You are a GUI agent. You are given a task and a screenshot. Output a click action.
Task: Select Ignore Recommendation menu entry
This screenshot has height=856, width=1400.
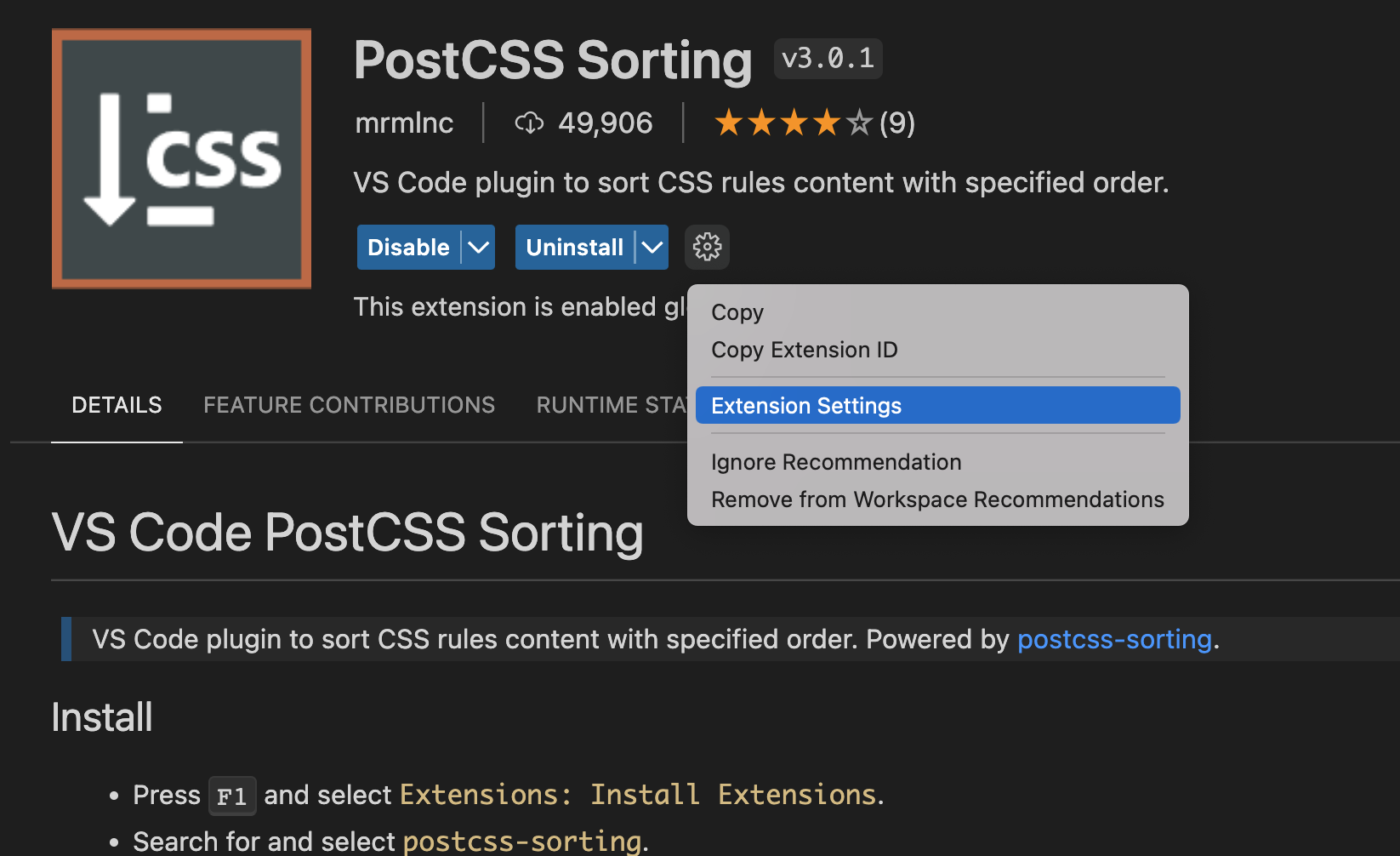coord(835,462)
